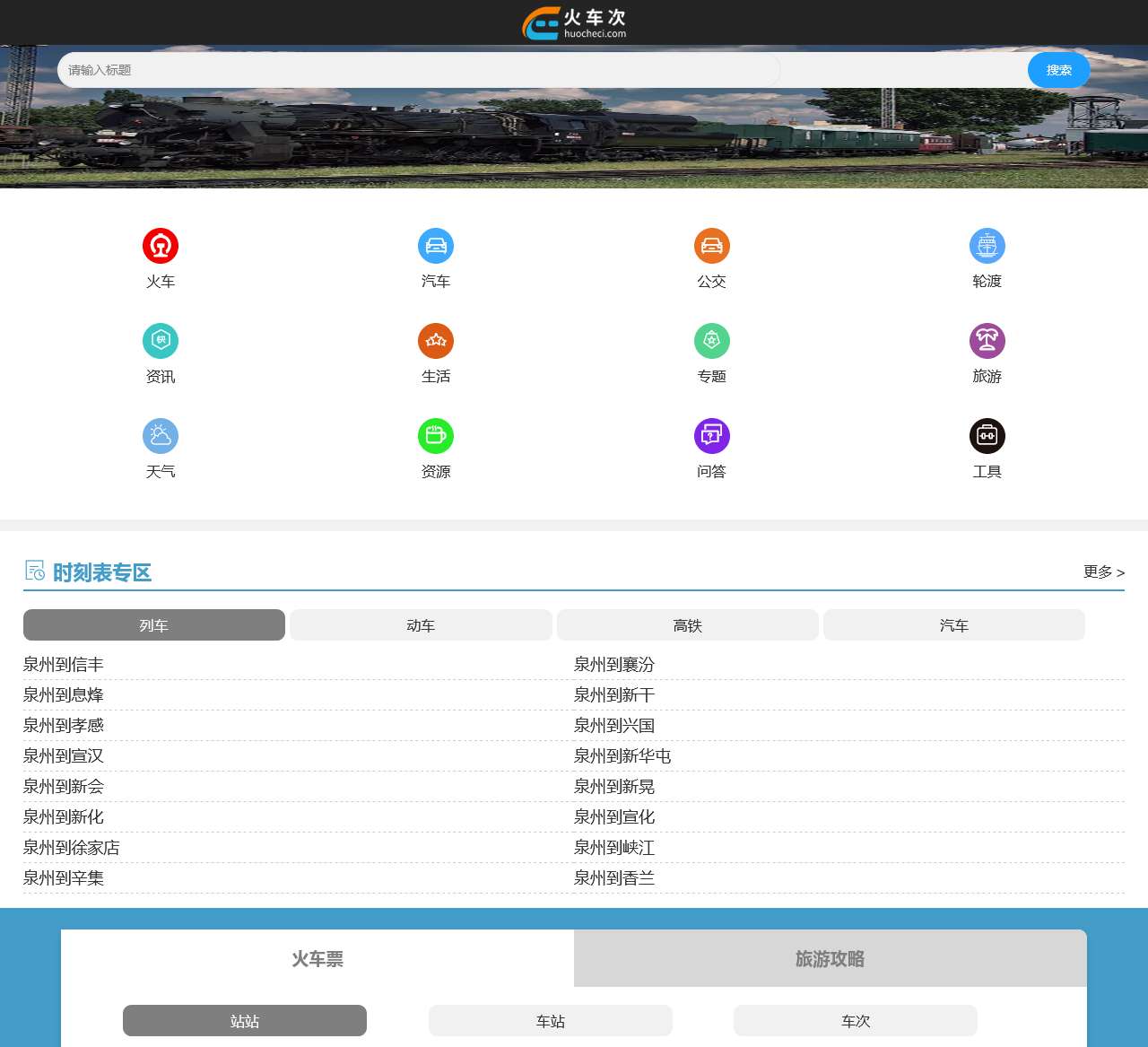
Task: Click the green resources (资源) icon
Action: [436, 436]
